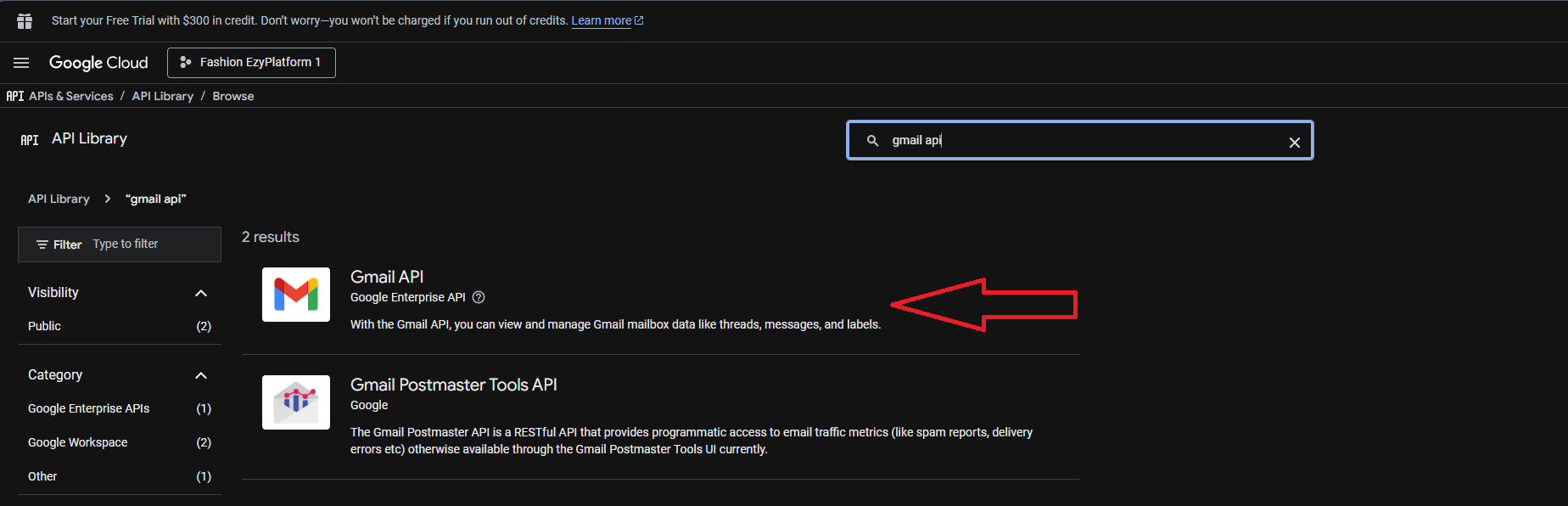Click the help icon beside Google Enterprise API

[479, 297]
